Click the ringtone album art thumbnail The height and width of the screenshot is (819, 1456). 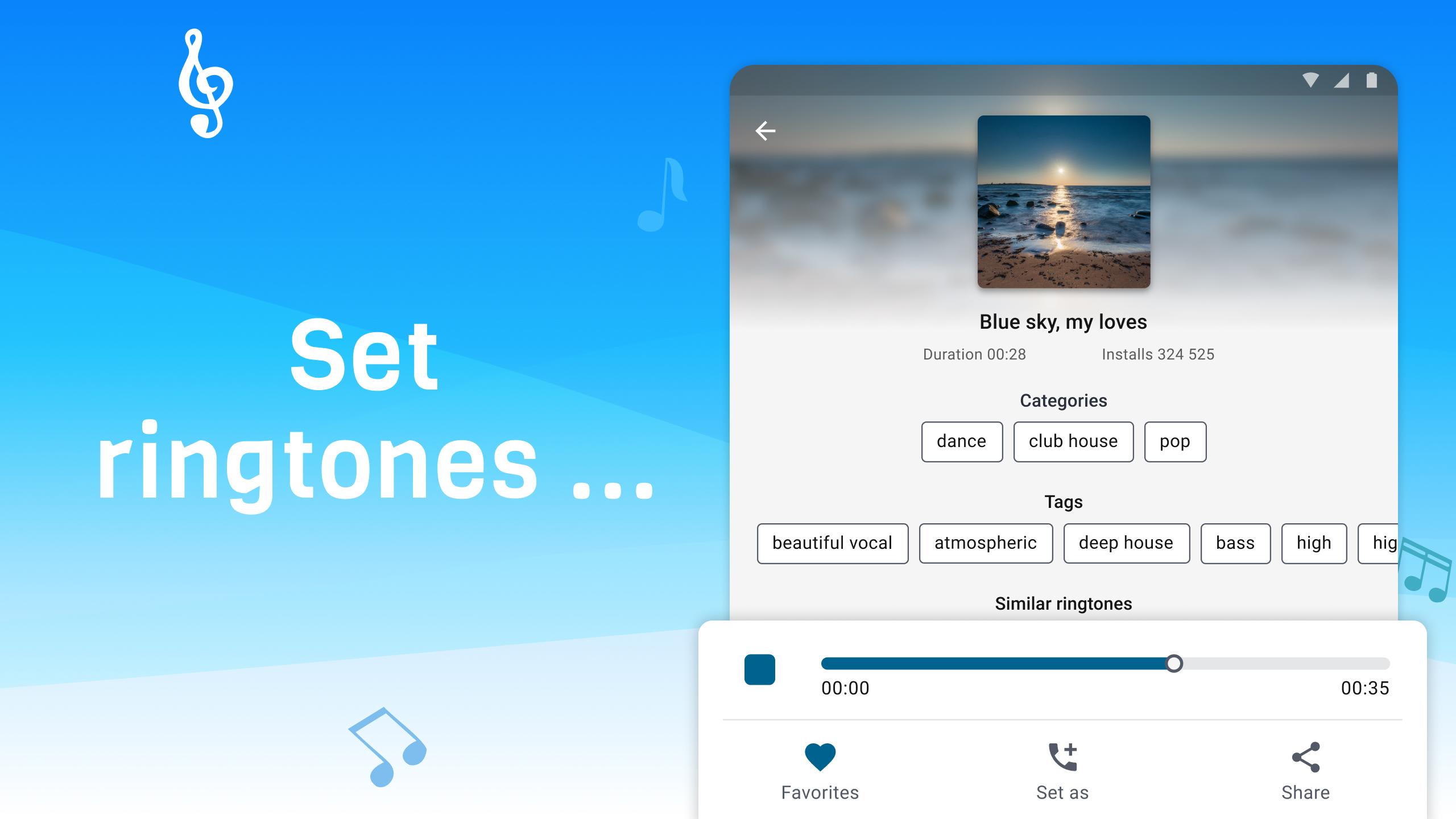[x=1063, y=201]
